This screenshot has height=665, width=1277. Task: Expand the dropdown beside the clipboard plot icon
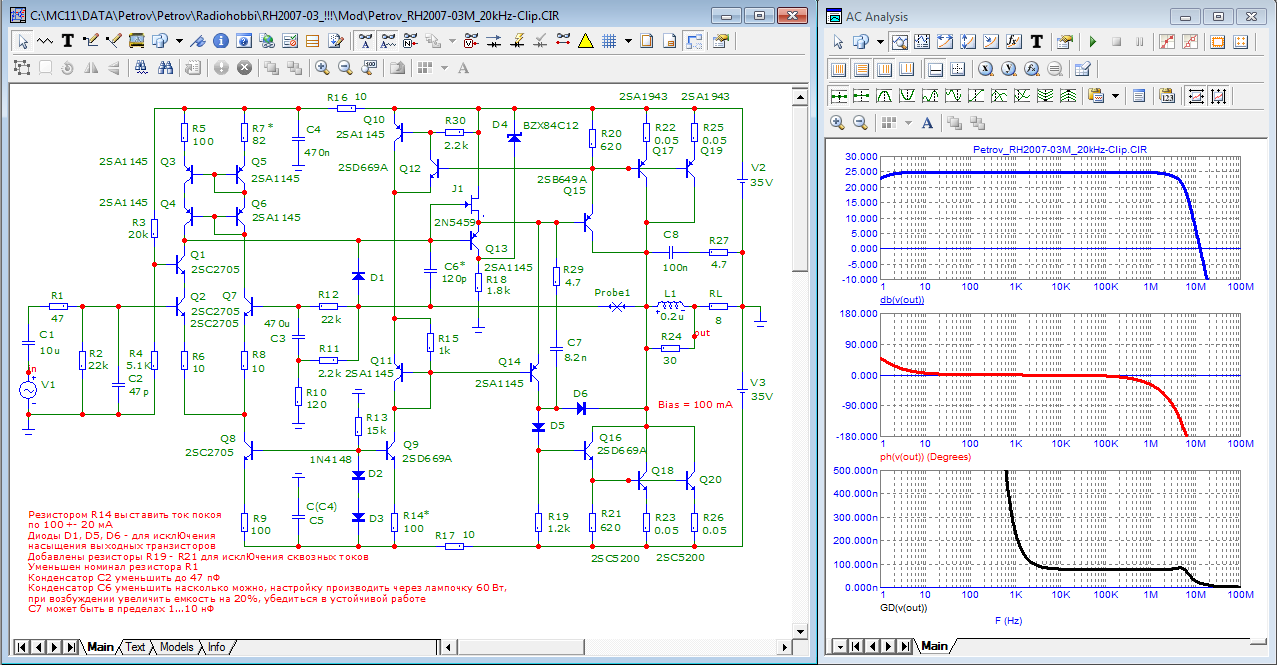[x=1114, y=96]
